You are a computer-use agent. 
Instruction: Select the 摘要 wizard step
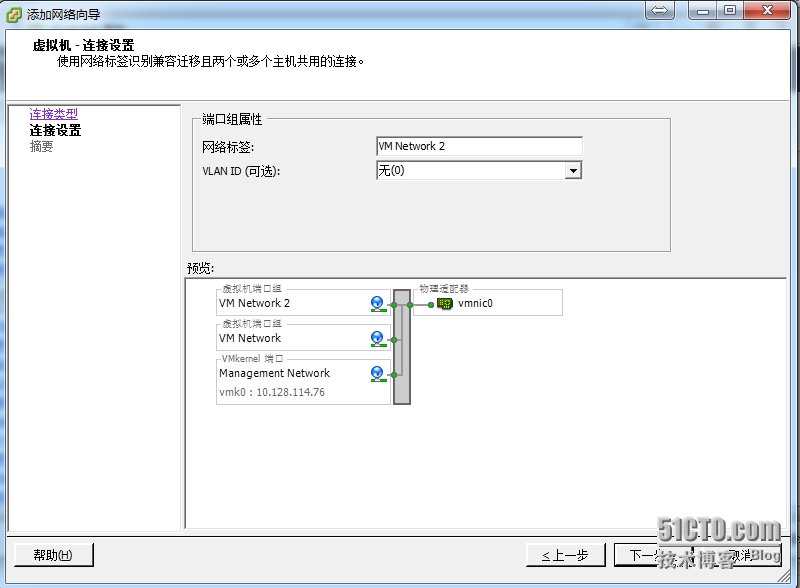click(41, 146)
